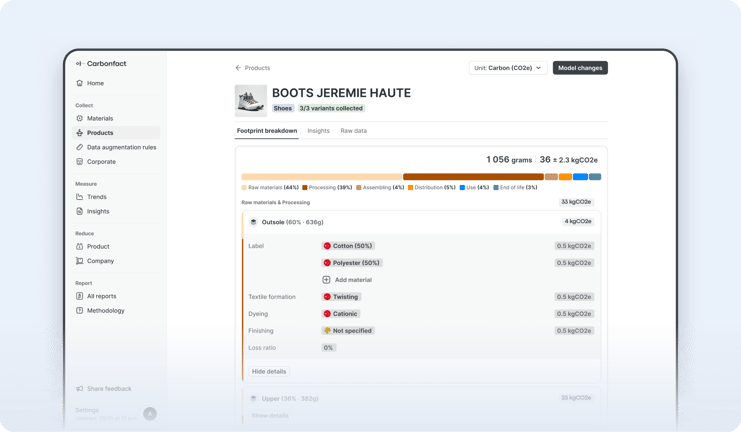
Task: Click the Shoes category tag
Action: click(x=283, y=108)
